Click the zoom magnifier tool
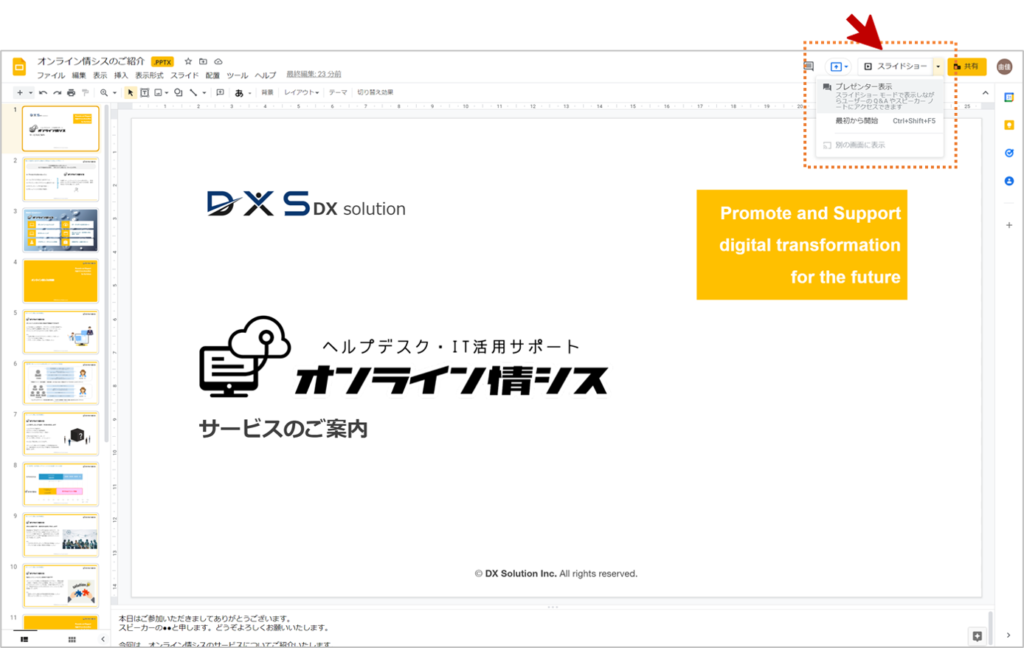Image resolution: width=1024 pixels, height=648 pixels. tap(104, 93)
